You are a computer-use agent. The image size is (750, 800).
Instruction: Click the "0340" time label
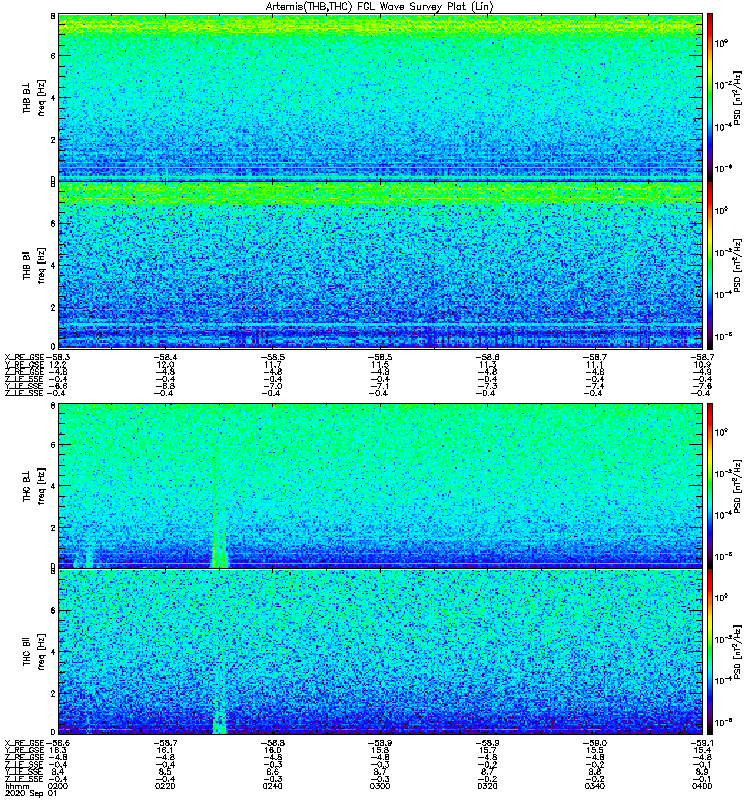tap(595, 786)
